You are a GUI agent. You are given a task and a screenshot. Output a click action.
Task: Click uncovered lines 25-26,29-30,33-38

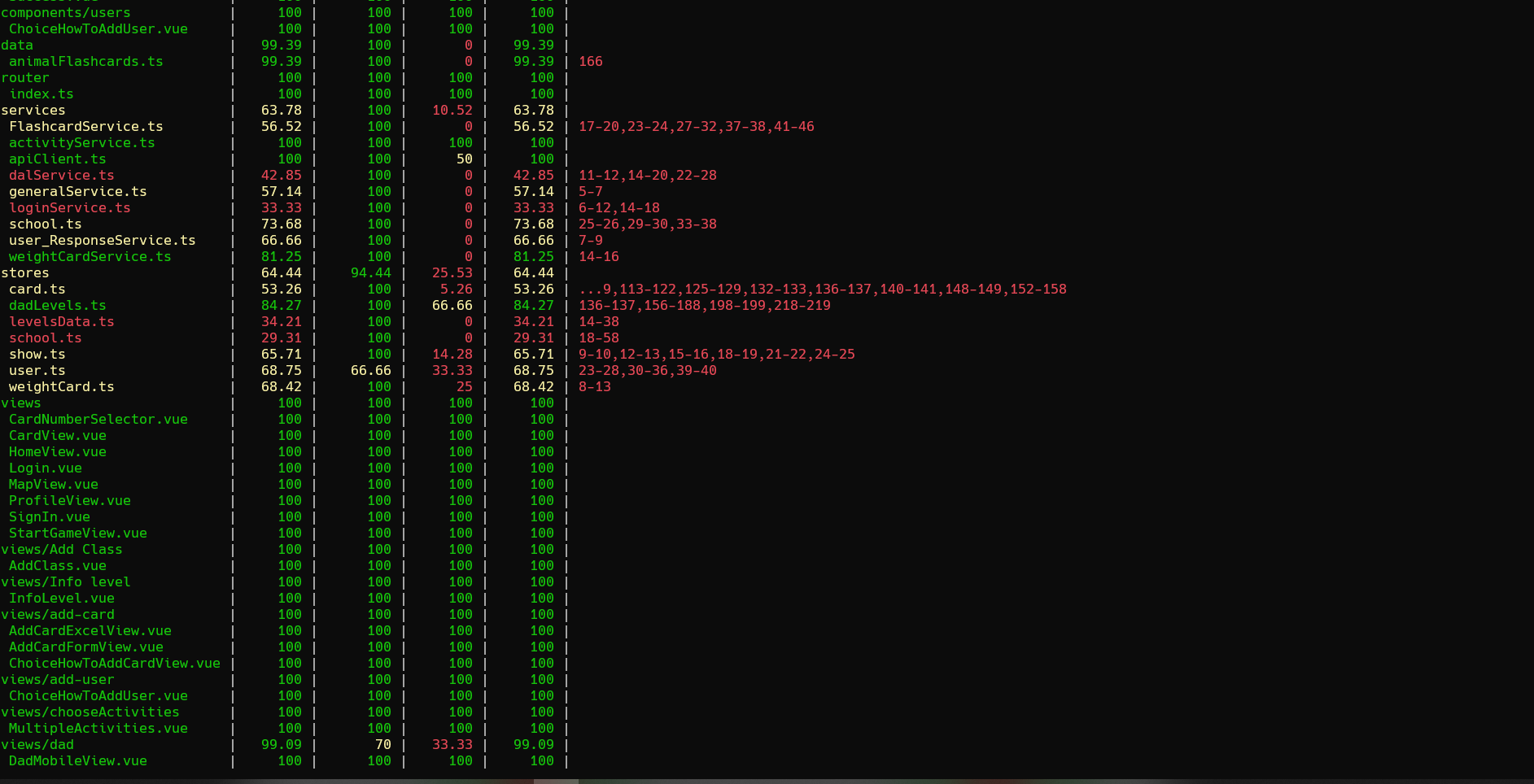tap(648, 224)
